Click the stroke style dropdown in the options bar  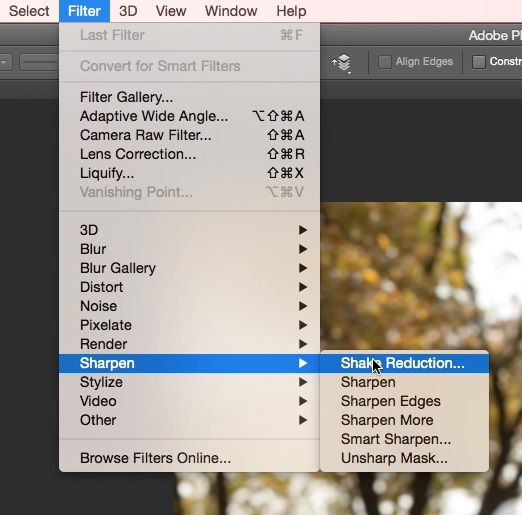tap(38, 62)
